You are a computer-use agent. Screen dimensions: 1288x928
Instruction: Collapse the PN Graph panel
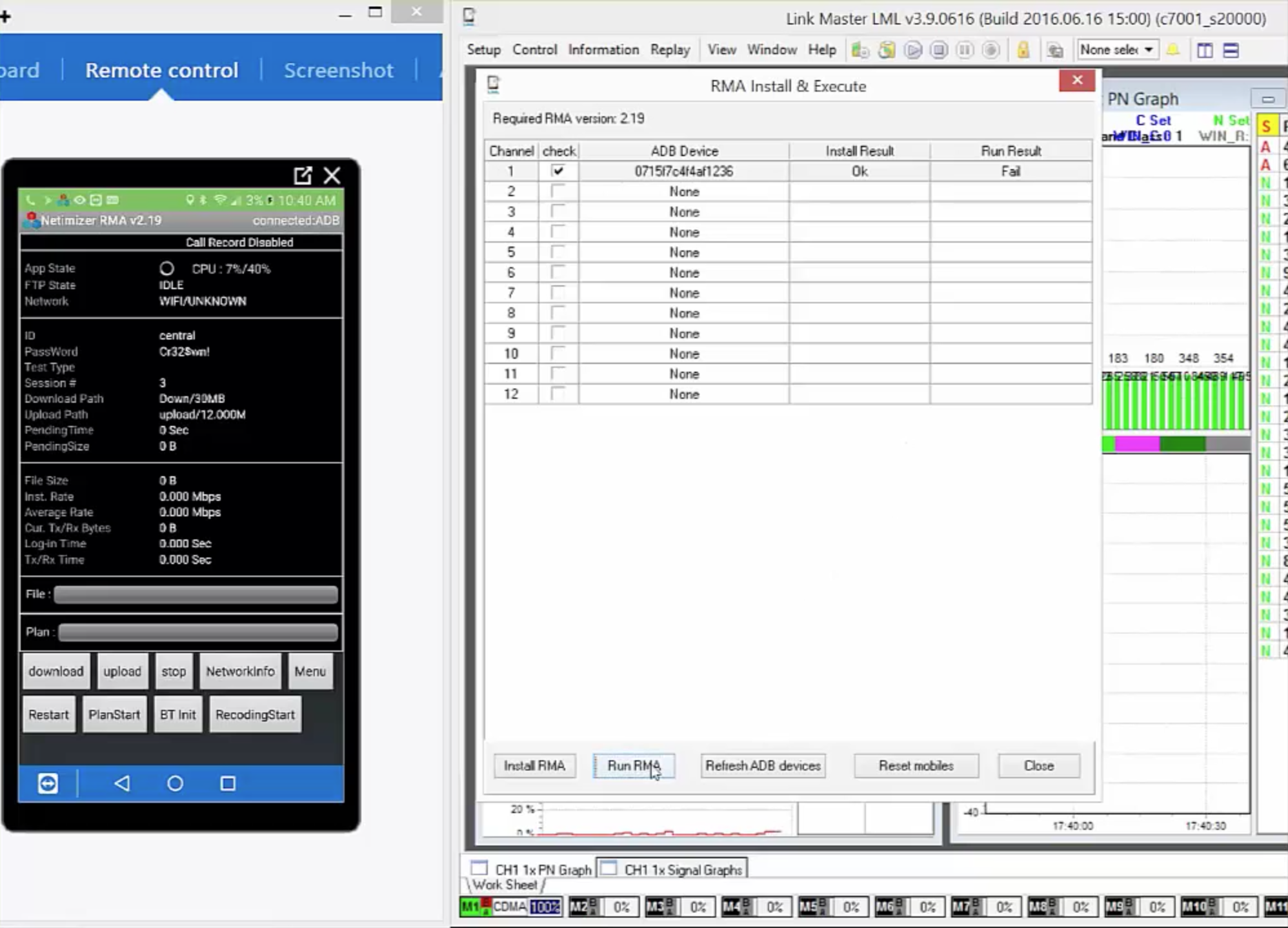(1267, 99)
